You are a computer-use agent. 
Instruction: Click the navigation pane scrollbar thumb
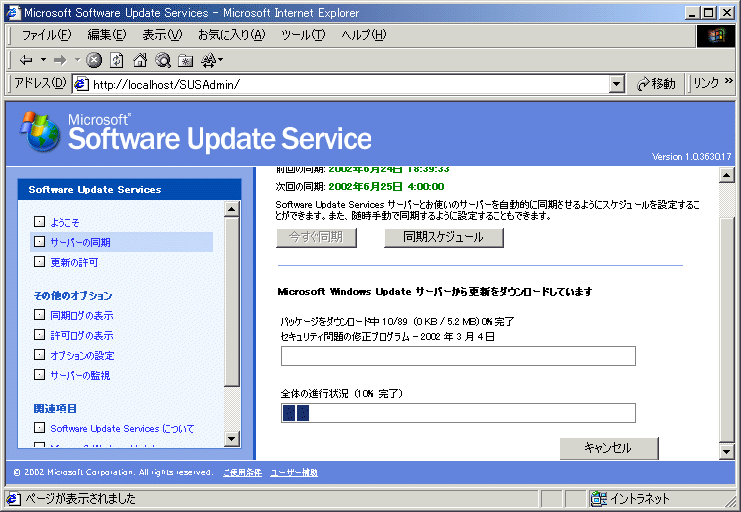tap(232, 302)
